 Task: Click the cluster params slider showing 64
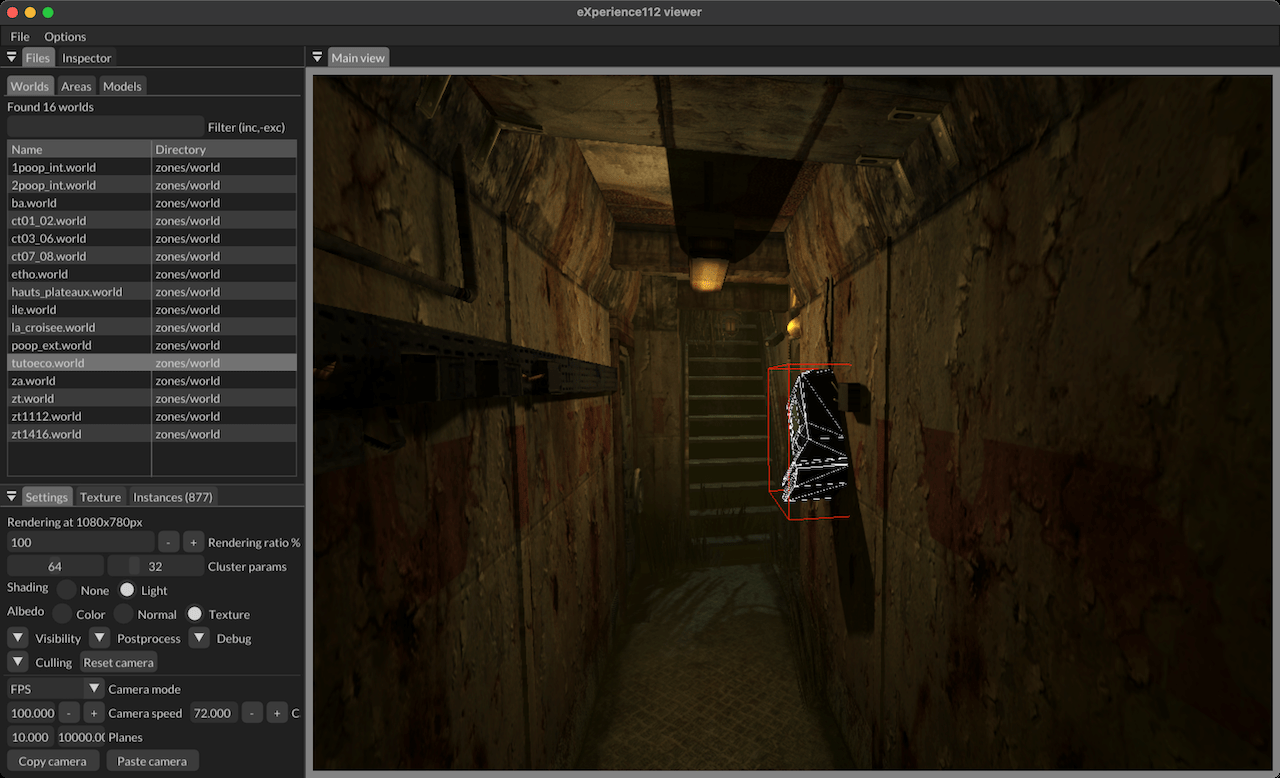55,566
